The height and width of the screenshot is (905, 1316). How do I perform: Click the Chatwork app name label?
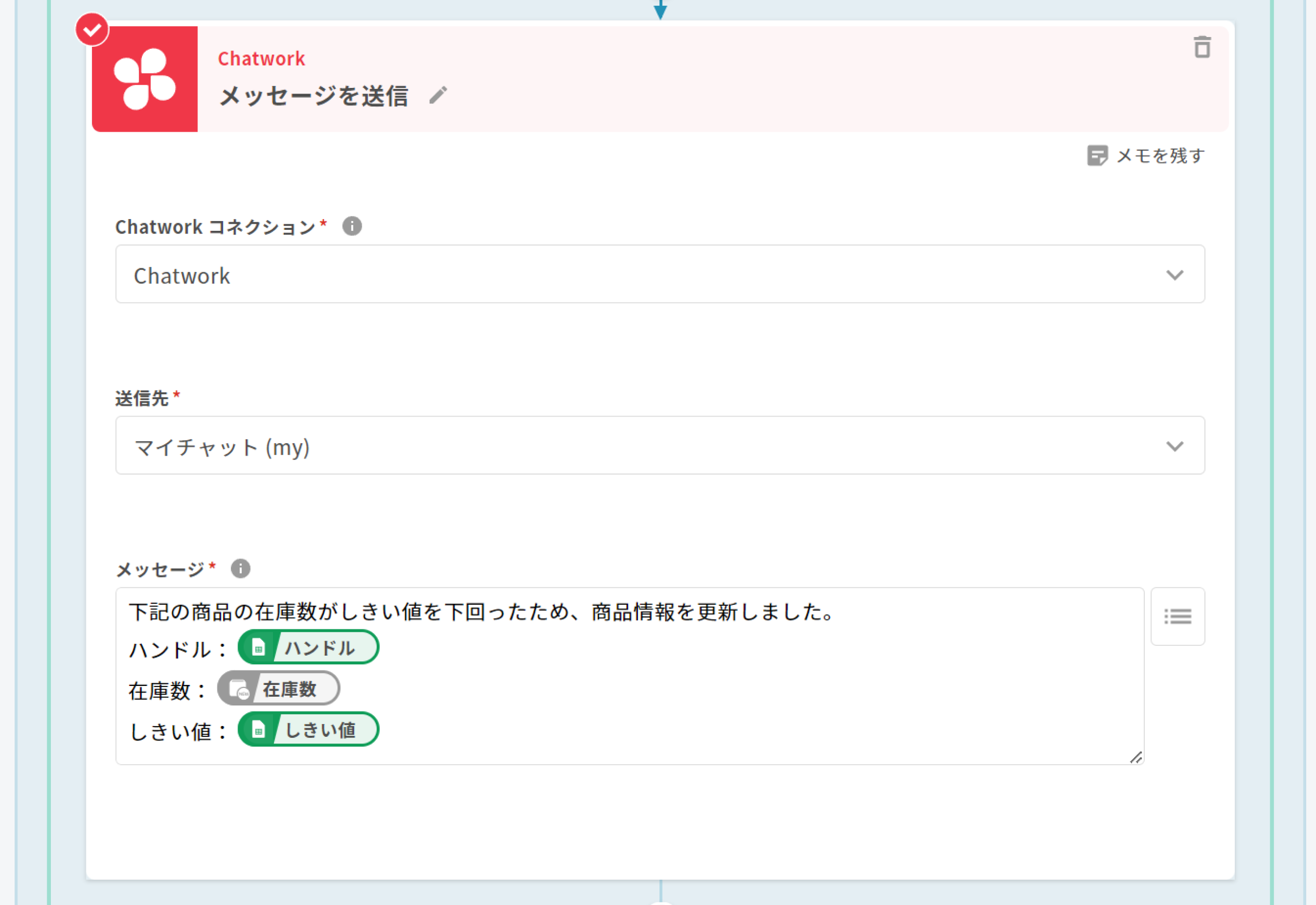point(261,59)
